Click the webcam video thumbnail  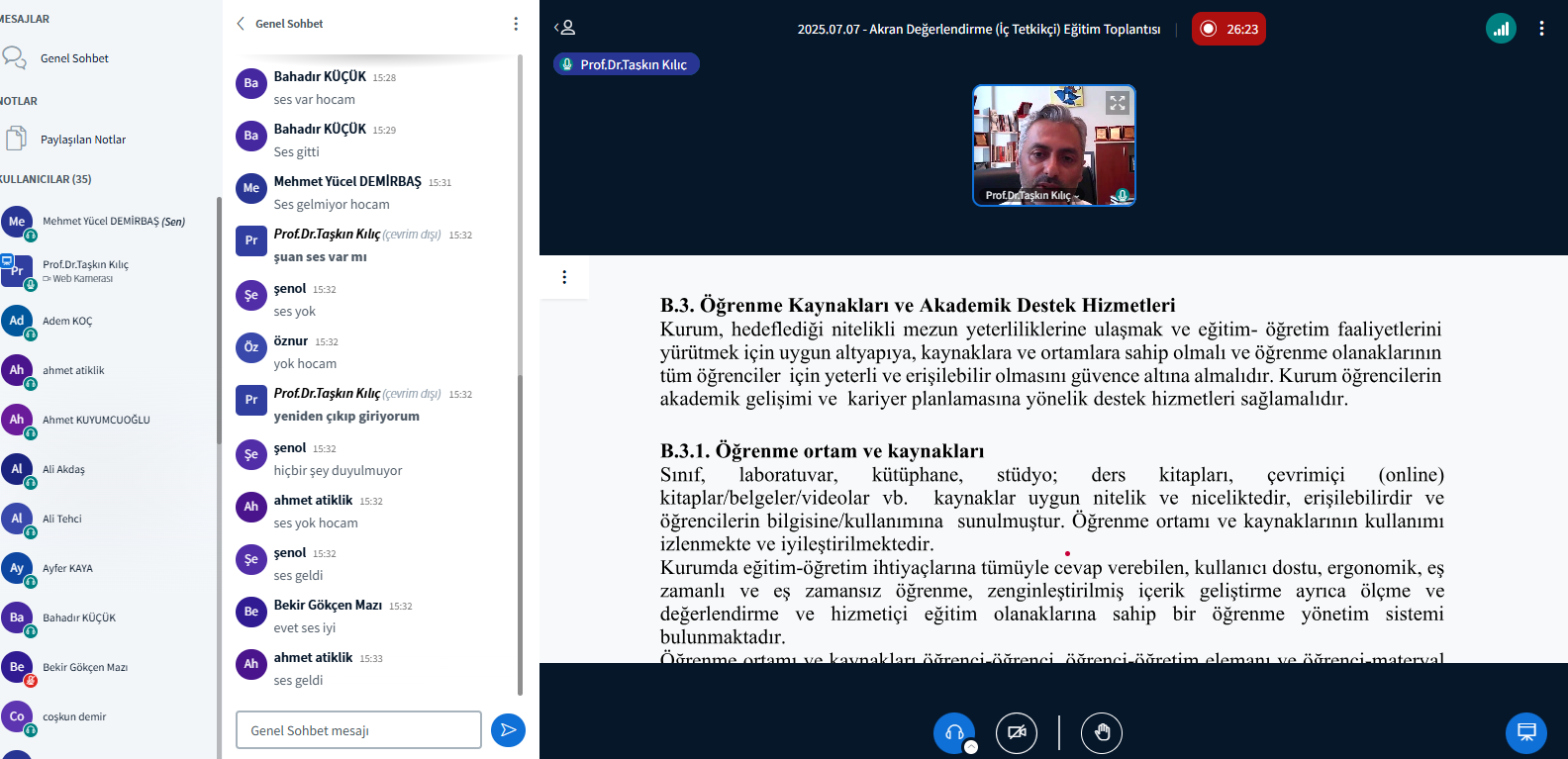[1054, 145]
